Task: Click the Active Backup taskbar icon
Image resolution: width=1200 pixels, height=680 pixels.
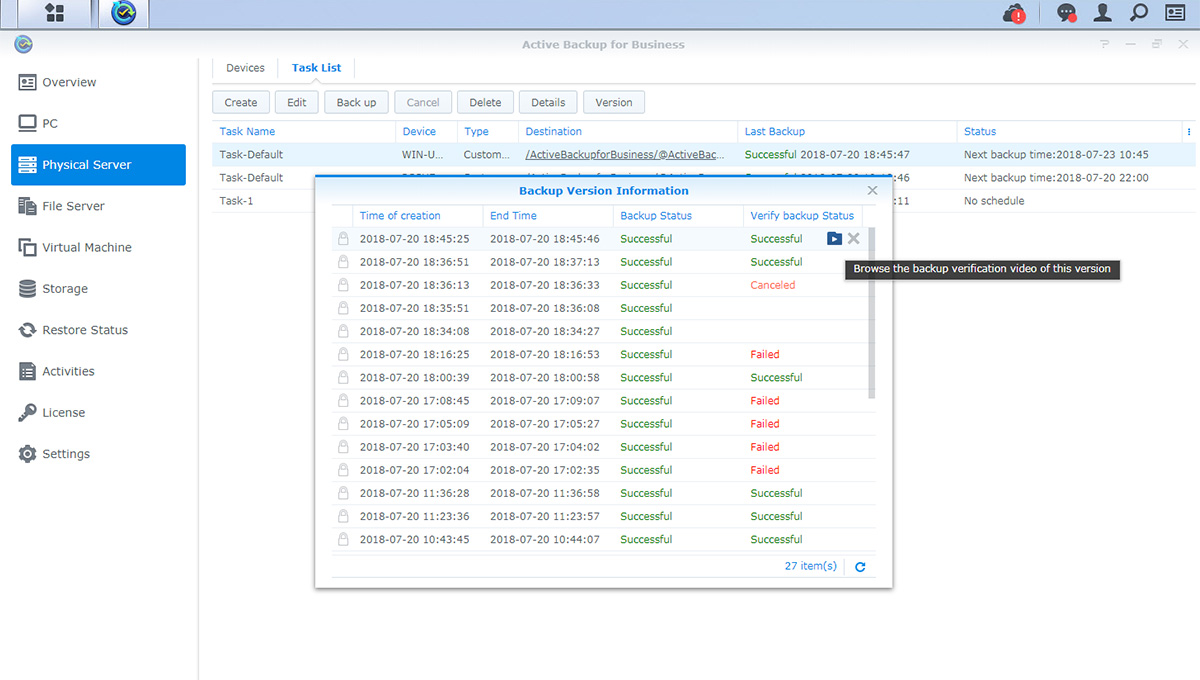Action: pyautogui.click(x=123, y=14)
